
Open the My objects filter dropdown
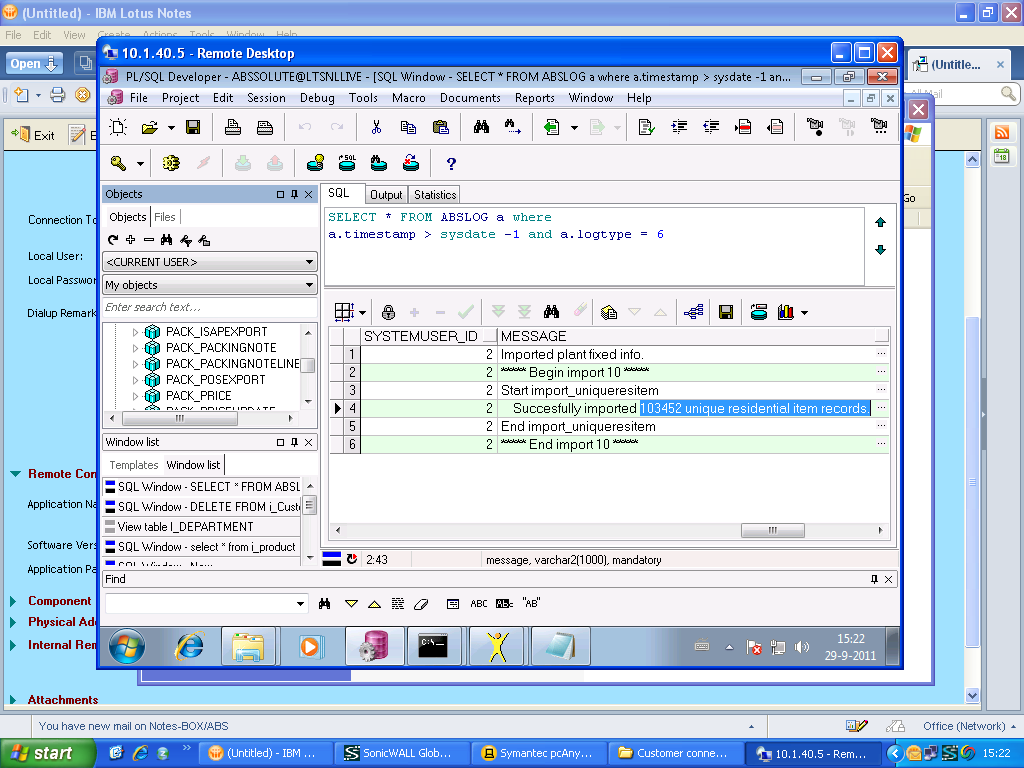[x=309, y=285]
